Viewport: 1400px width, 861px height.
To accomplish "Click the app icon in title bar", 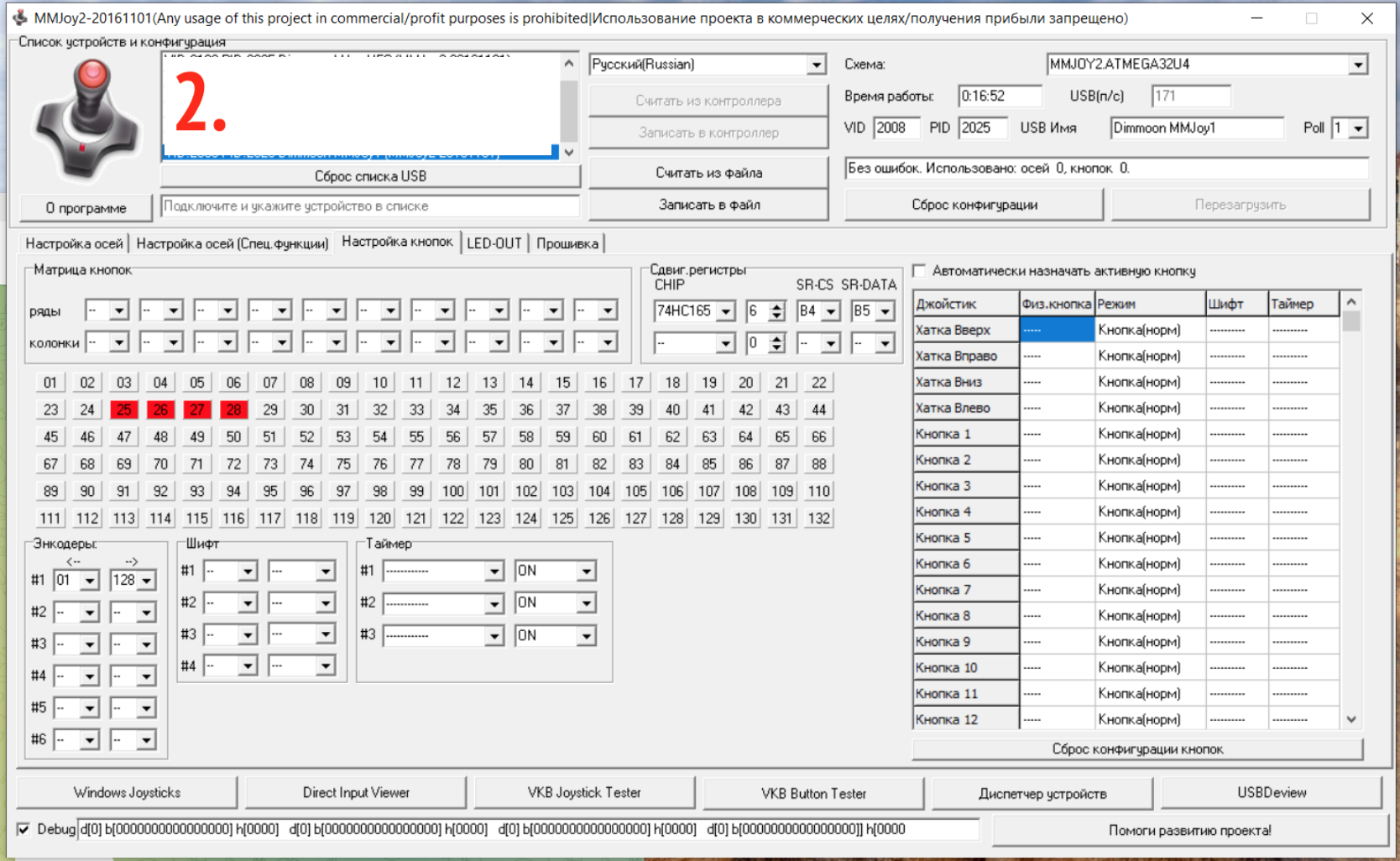I will (x=19, y=18).
